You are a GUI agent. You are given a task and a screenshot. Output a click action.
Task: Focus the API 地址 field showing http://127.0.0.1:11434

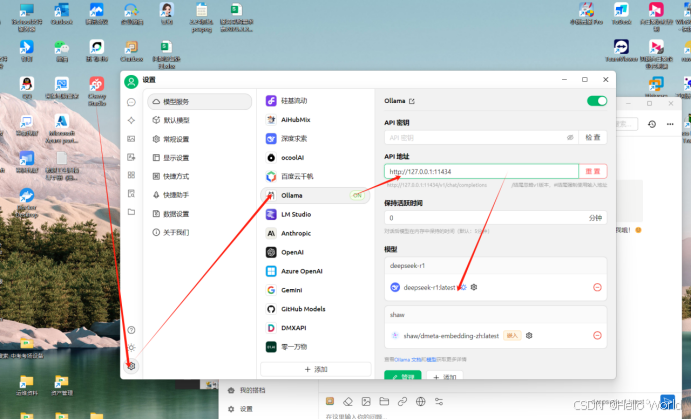pyautogui.click(x=481, y=171)
